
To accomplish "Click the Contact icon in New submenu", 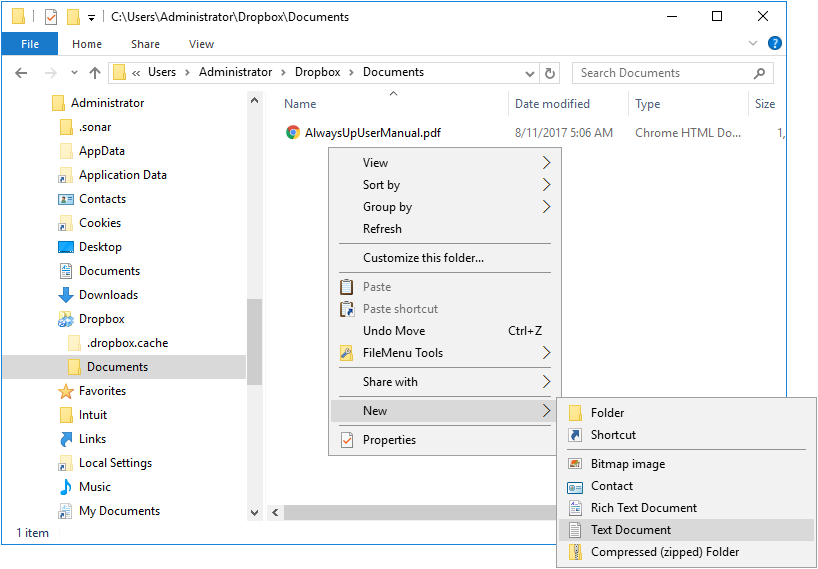I will 575,487.
